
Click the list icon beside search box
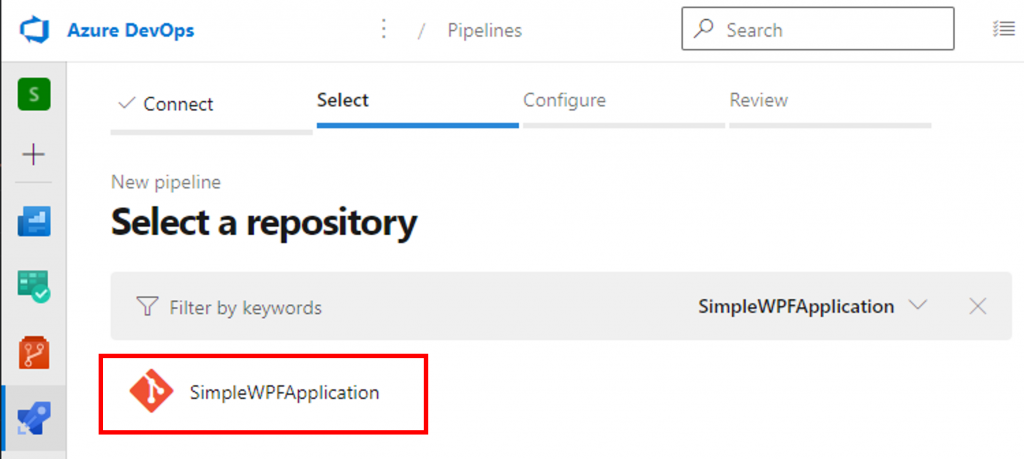[1003, 30]
